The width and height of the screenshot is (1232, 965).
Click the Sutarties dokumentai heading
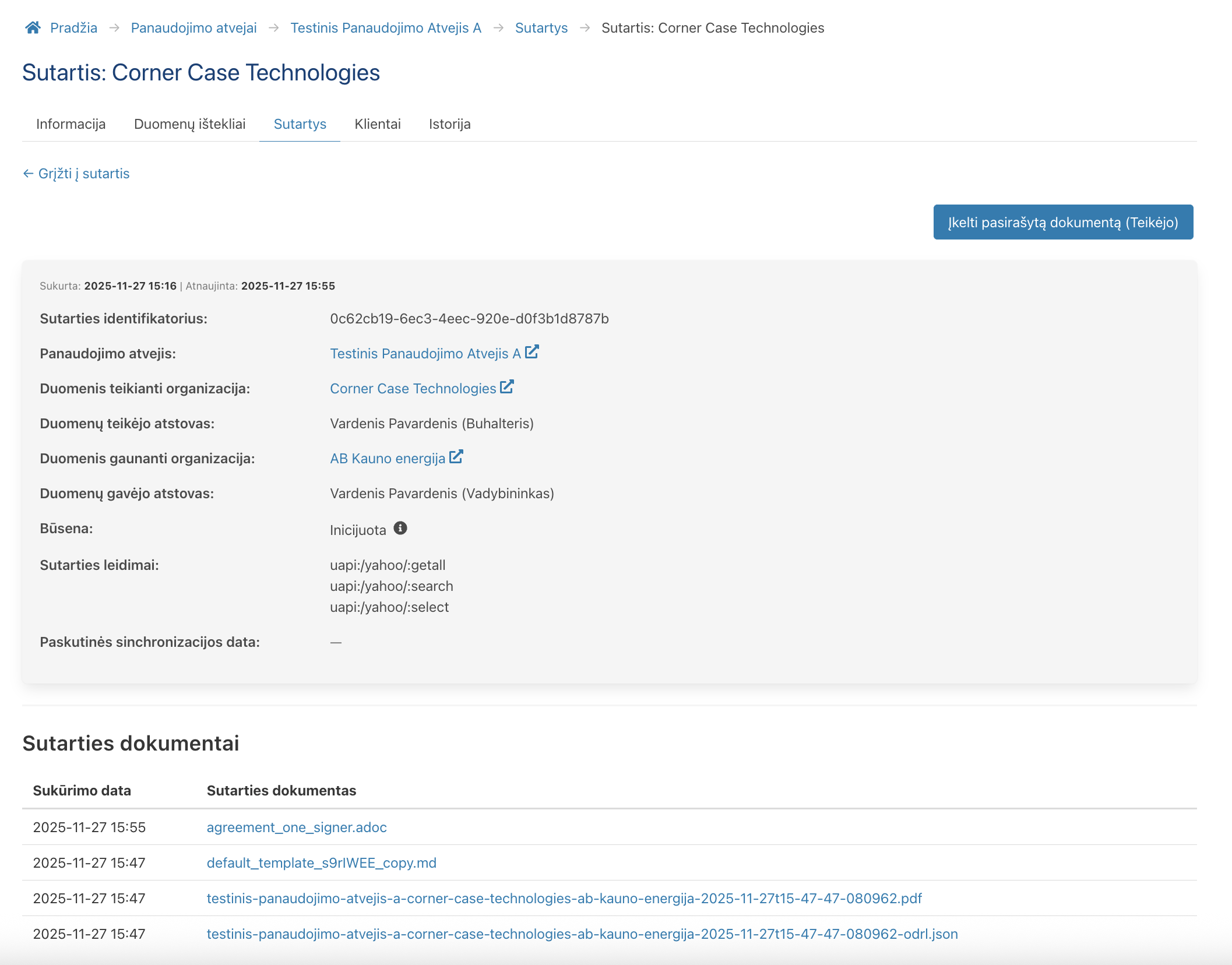pyautogui.click(x=131, y=744)
